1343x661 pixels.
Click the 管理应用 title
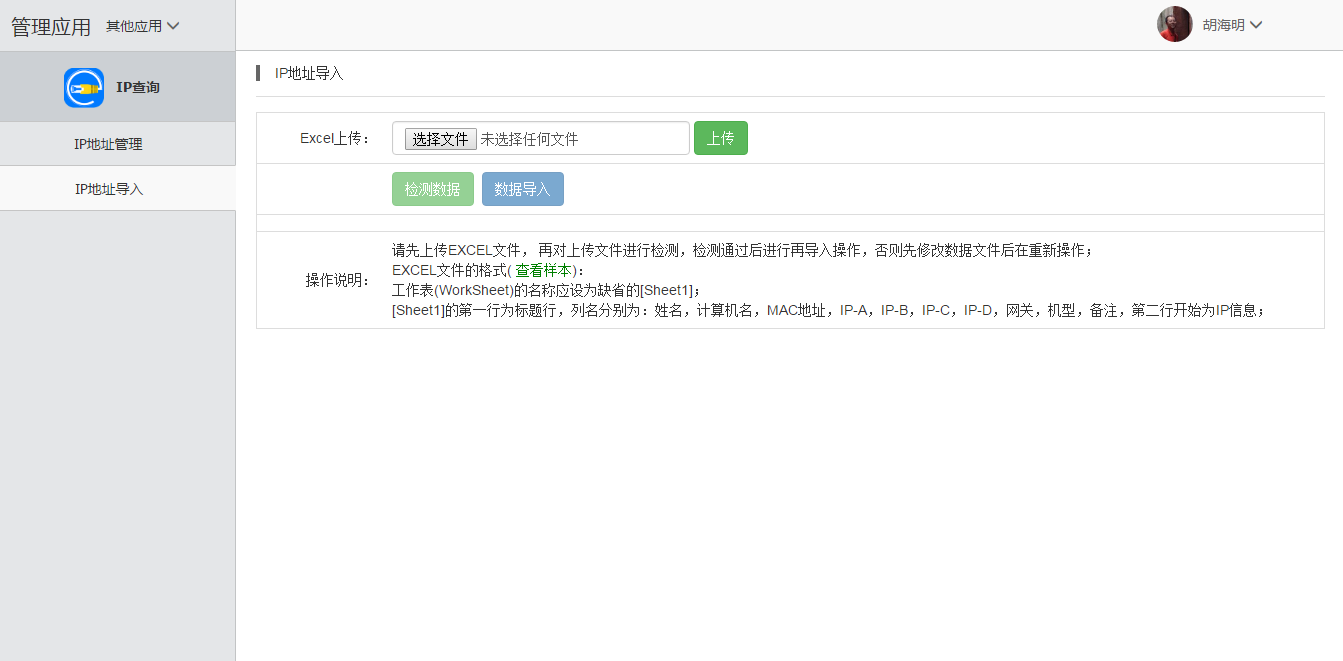[x=51, y=27]
